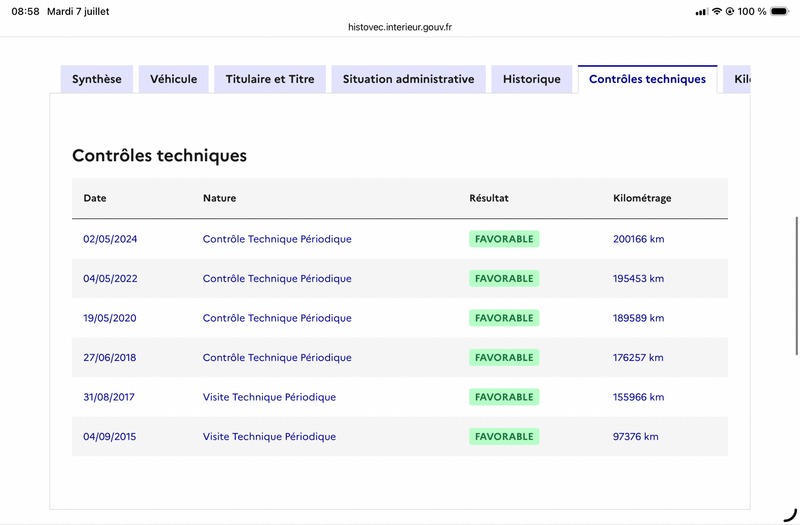
Task: Click Visite Technique Périodique for 31/08/2017
Action: coord(269,397)
